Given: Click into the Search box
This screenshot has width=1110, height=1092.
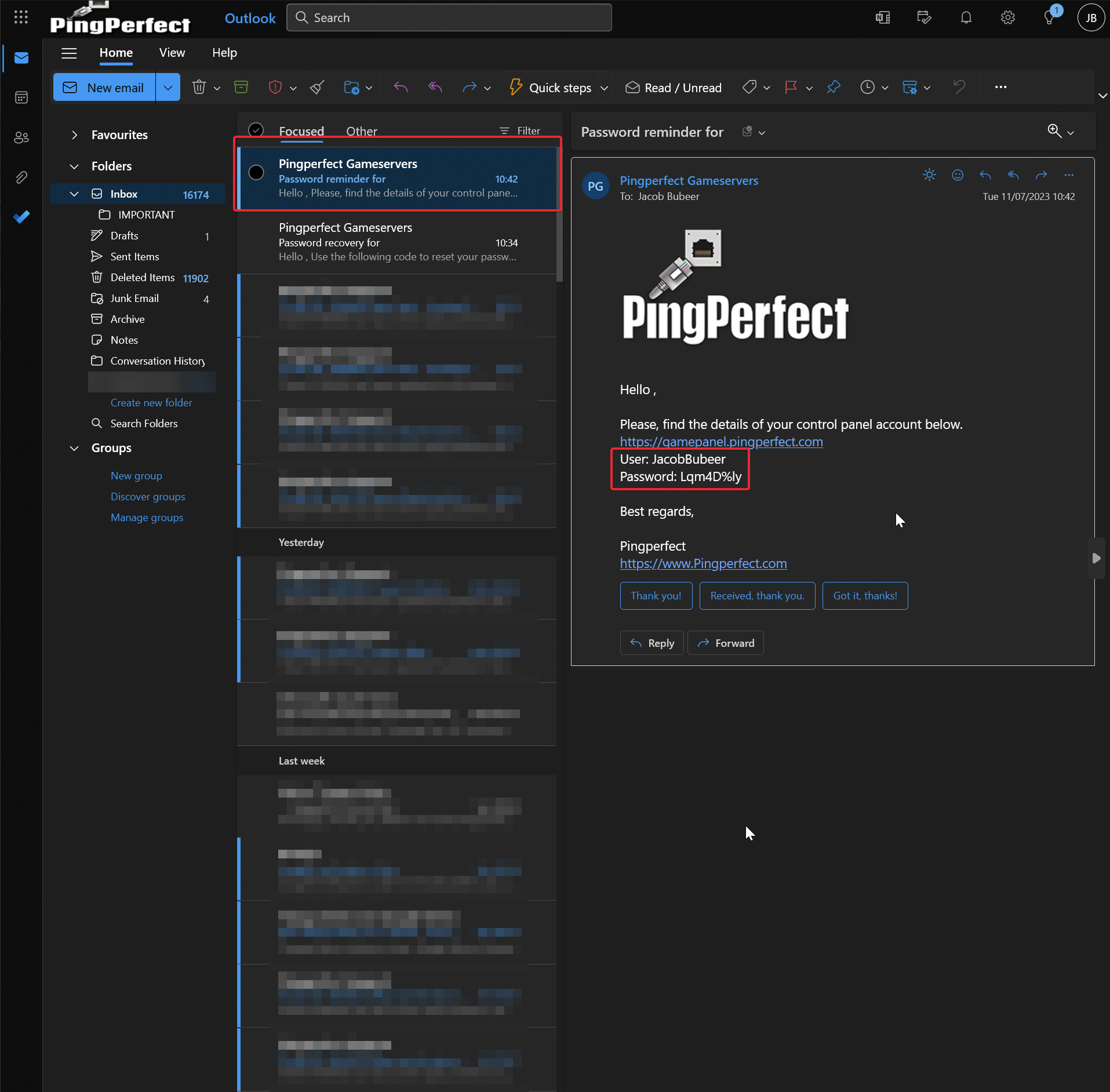Looking at the screenshot, I should point(449,18).
